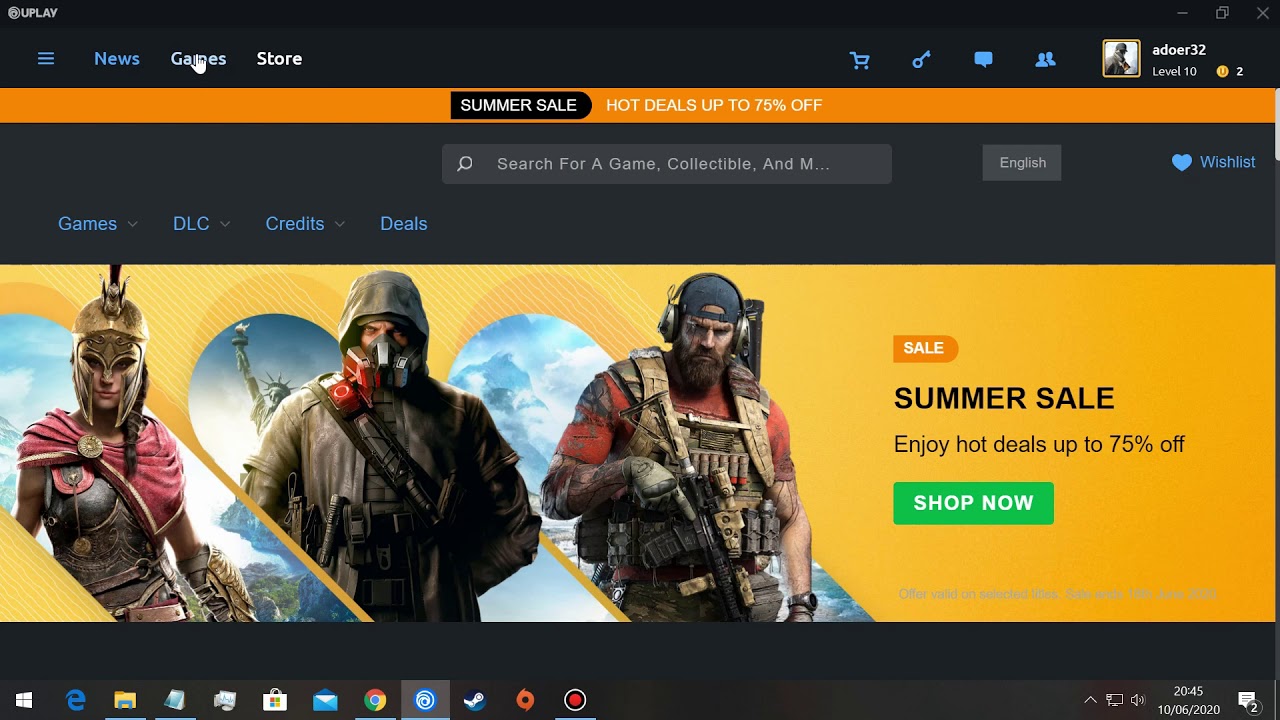Open the Windows Start menu

24,700
